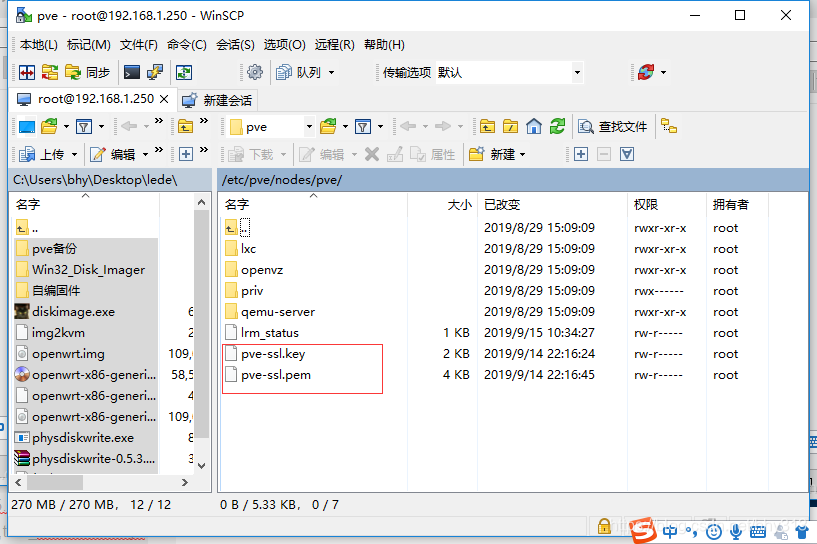817x544 pixels.
Task: Open the preferences gear icon
Action: pos(255,72)
